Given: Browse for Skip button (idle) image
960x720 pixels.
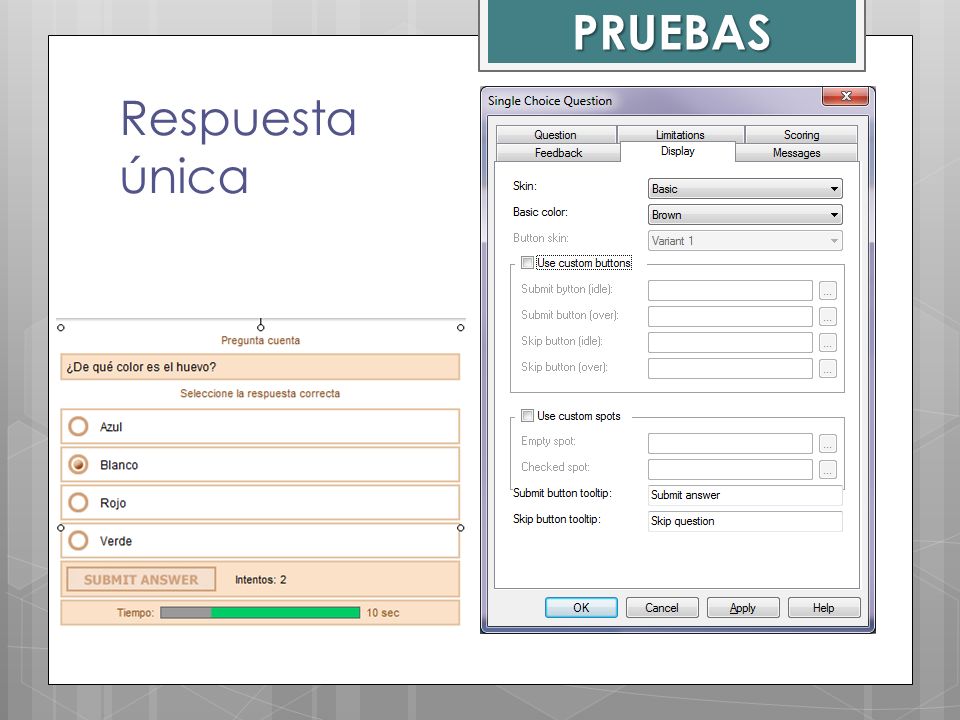Looking at the screenshot, I should [827, 343].
